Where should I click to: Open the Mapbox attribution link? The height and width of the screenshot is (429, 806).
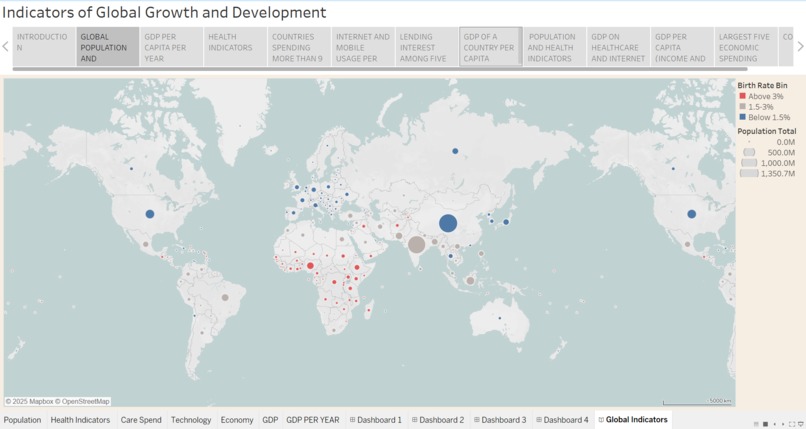[x=34, y=401]
